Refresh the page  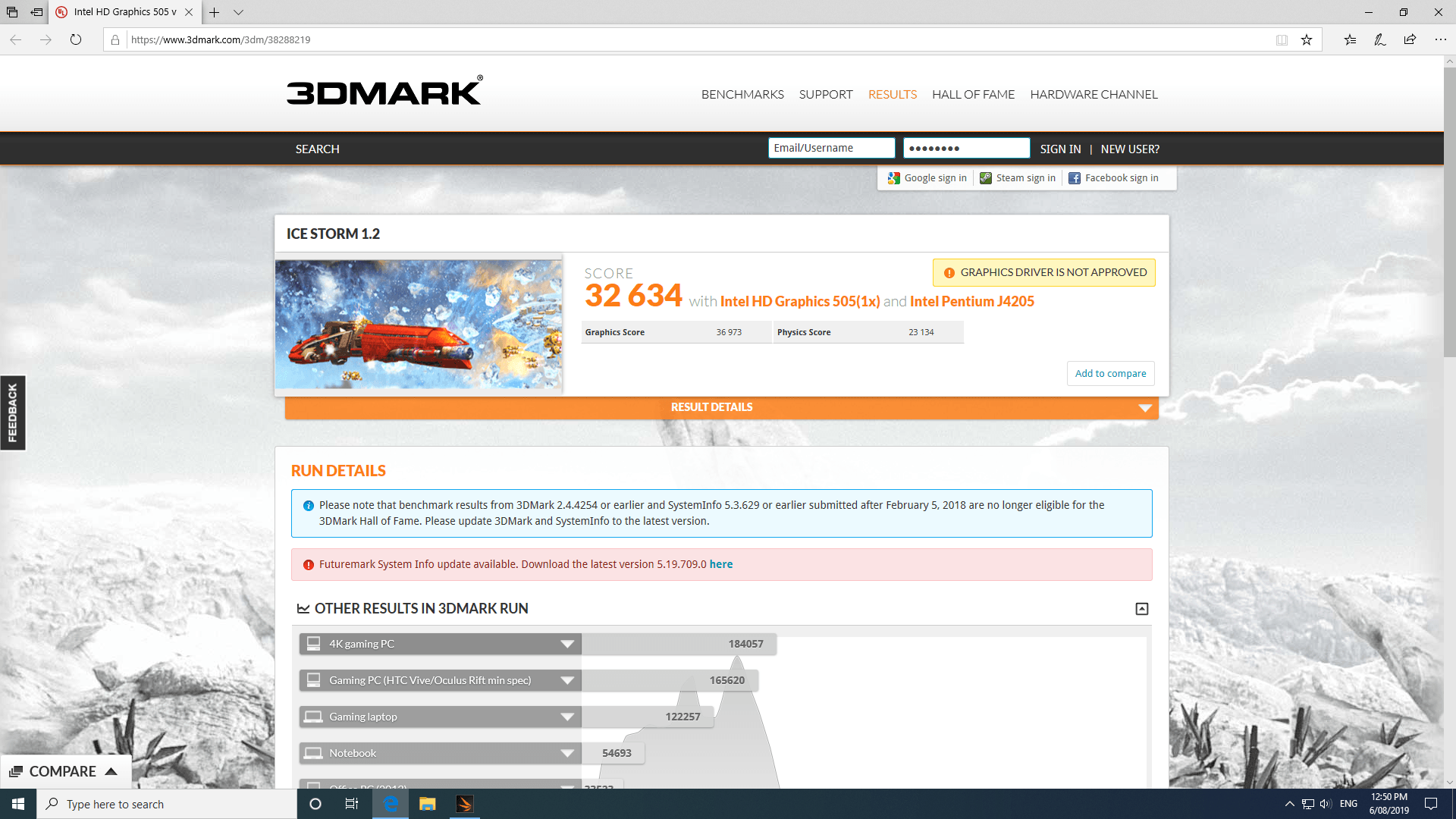coord(76,39)
